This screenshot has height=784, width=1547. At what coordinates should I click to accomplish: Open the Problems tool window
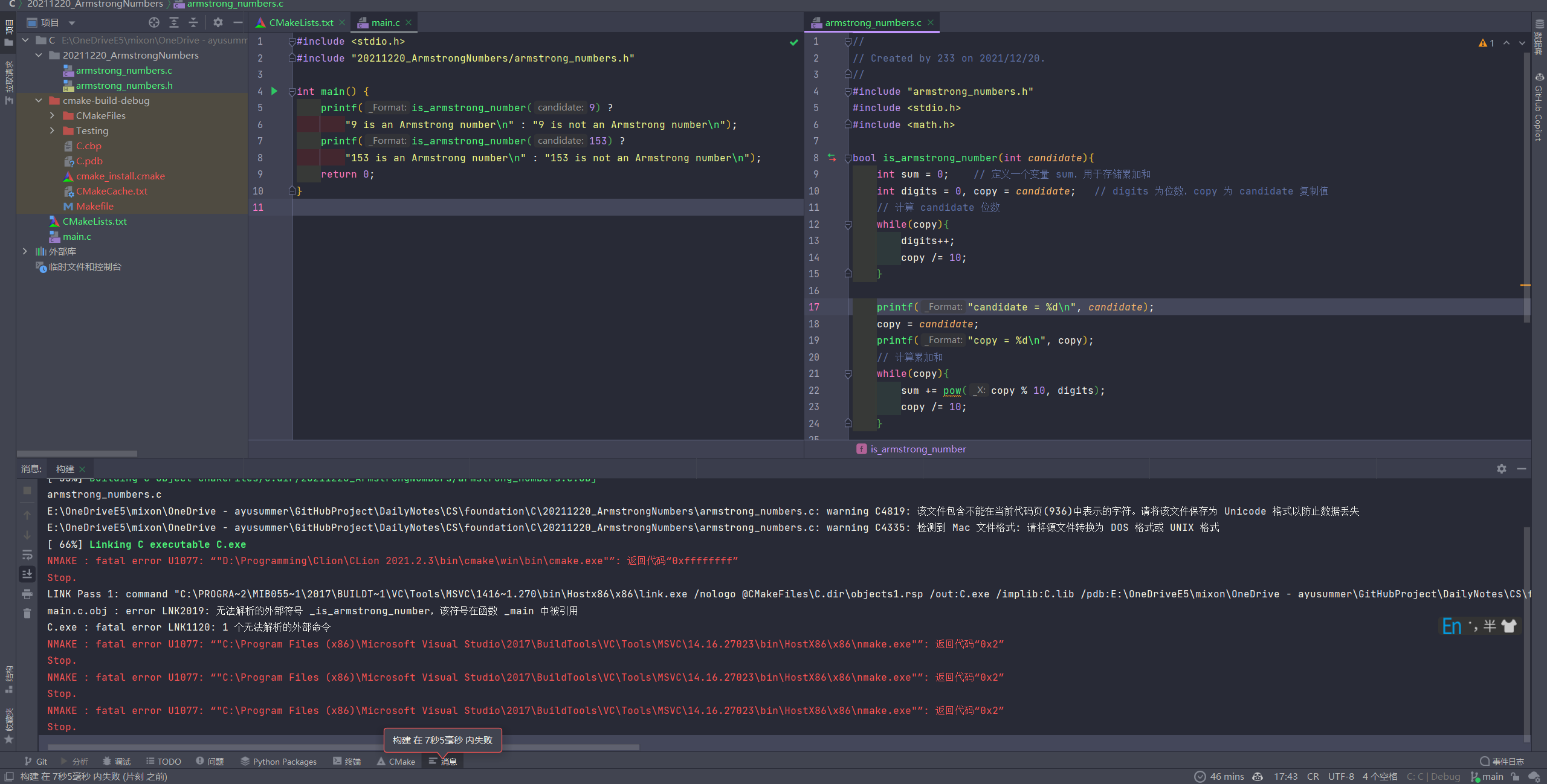pyautogui.click(x=210, y=762)
